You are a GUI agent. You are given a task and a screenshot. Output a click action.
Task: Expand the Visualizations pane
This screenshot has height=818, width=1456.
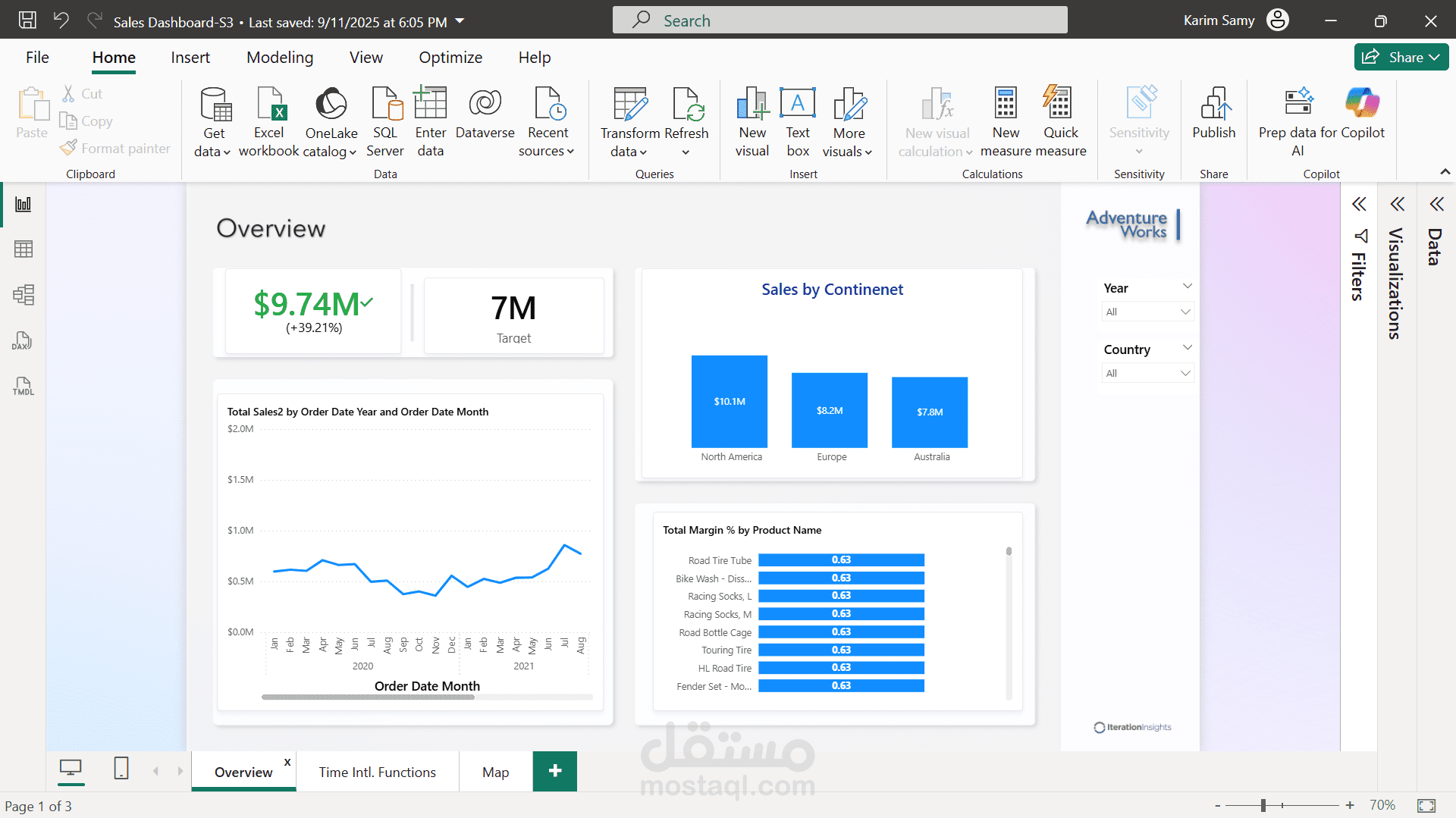(1397, 204)
